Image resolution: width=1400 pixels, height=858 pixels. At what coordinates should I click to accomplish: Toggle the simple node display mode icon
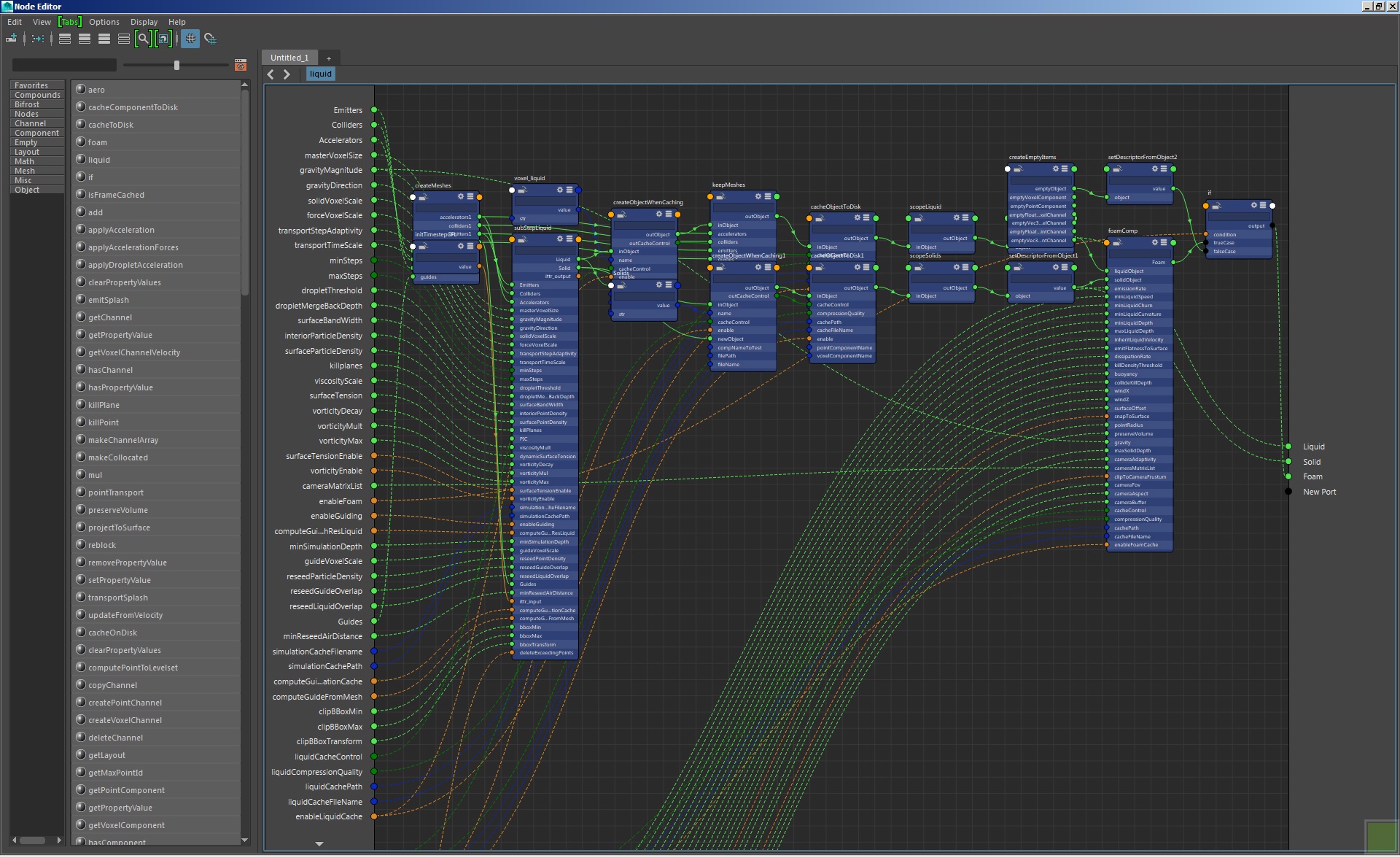point(65,38)
